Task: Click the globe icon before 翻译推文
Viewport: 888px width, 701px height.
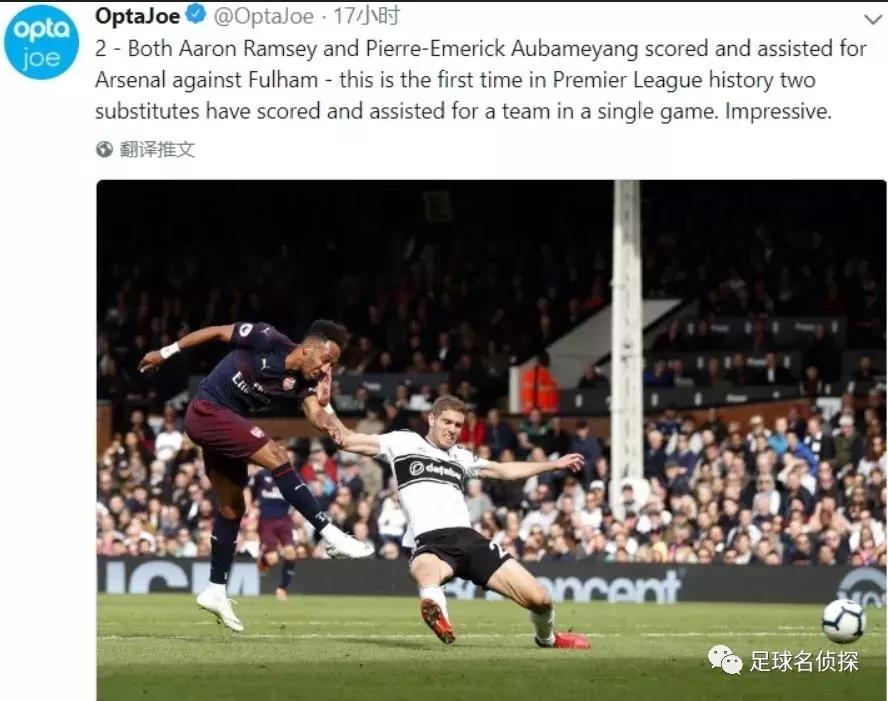Action: [105, 149]
